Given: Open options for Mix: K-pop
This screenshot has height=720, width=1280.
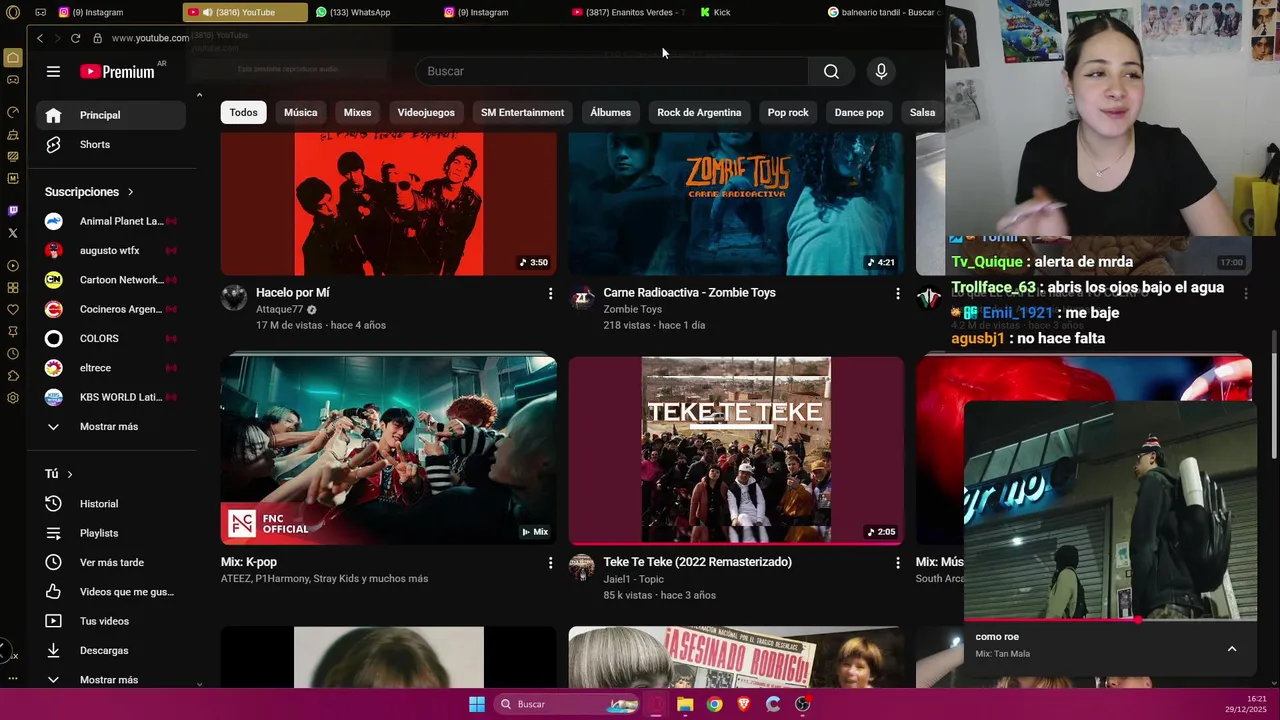Looking at the screenshot, I should click(x=550, y=563).
